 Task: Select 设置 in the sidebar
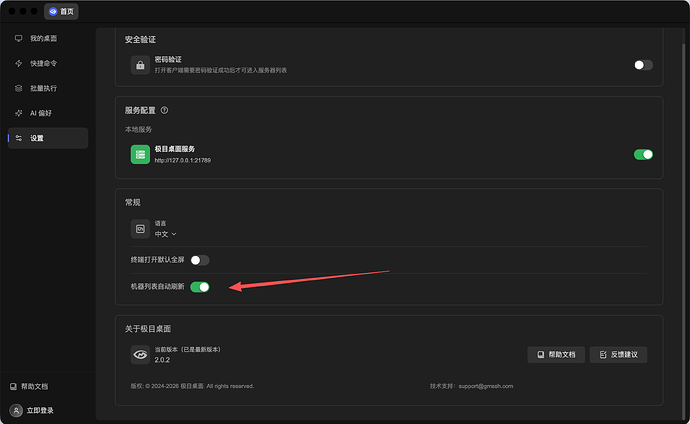48,138
